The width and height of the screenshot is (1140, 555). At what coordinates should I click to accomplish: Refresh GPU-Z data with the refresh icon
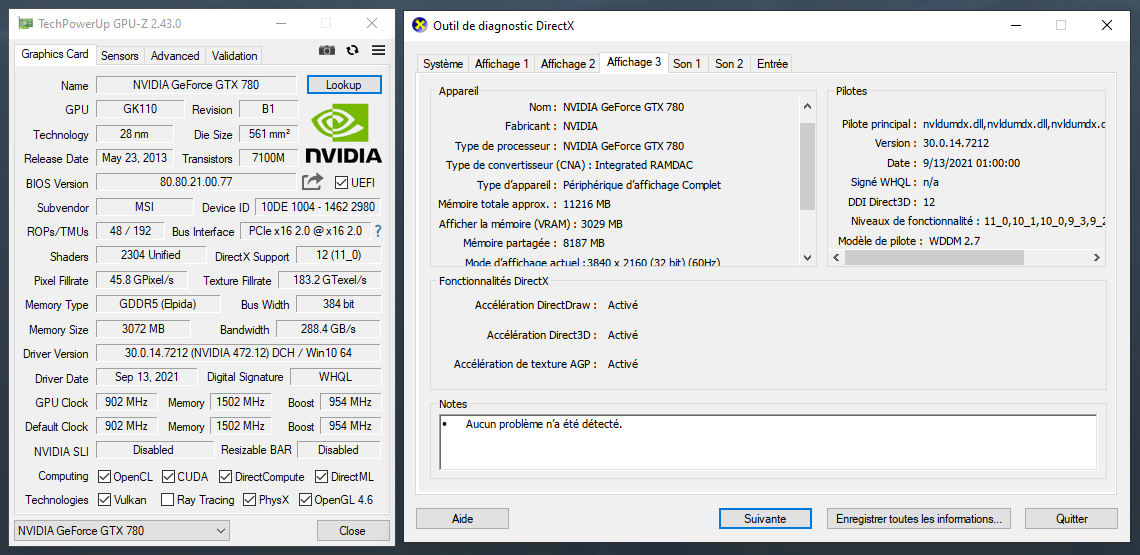[x=353, y=50]
